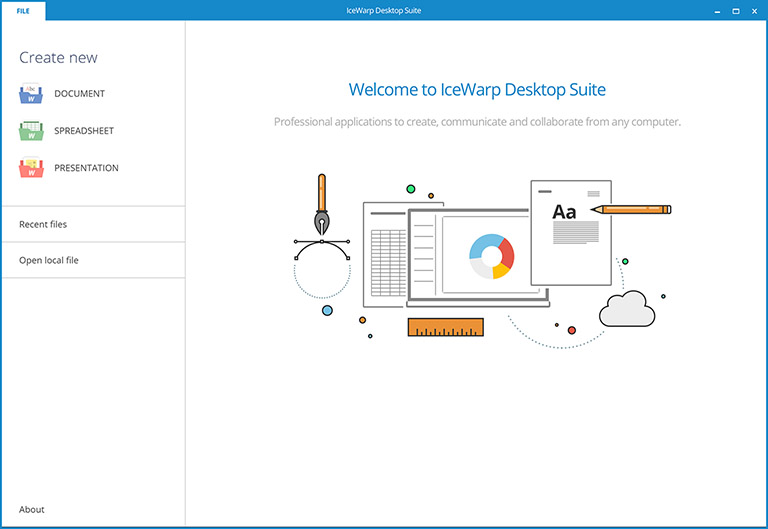The image size is (768, 529).
Task: Close the IceWarp Desktop Suite window
Action: tap(754, 11)
